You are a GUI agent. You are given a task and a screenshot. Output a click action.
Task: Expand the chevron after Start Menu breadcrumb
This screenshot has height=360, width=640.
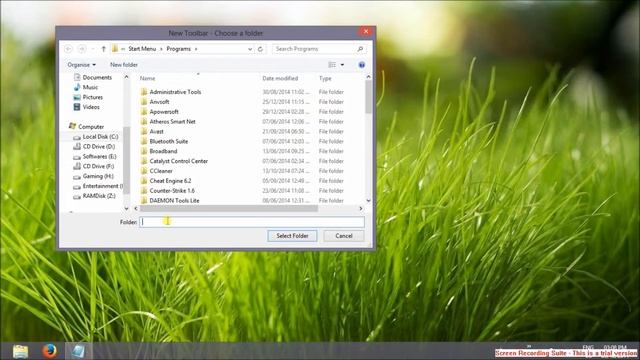tap(161, 49)
